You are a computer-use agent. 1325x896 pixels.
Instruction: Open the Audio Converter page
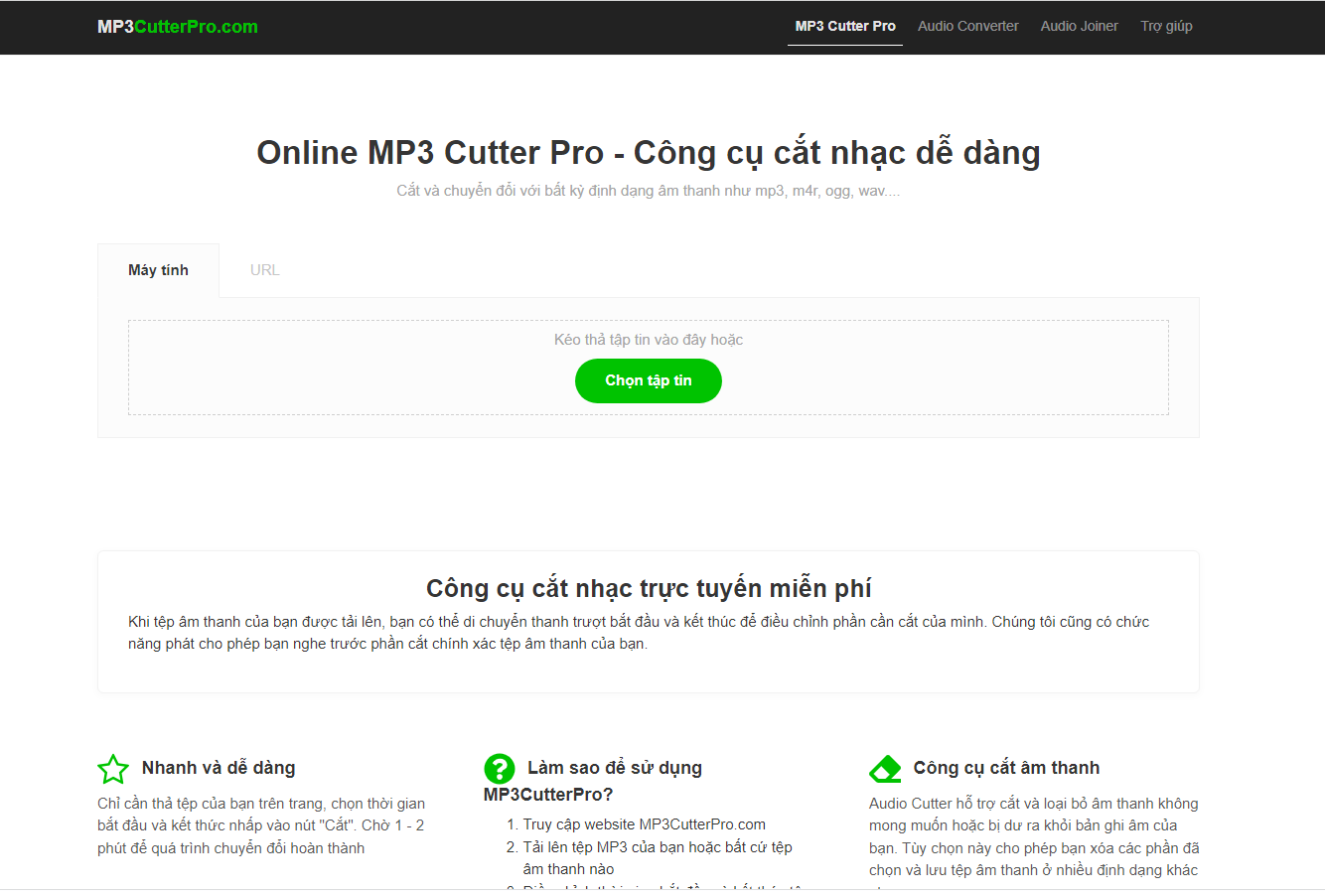tap(968, 26)
